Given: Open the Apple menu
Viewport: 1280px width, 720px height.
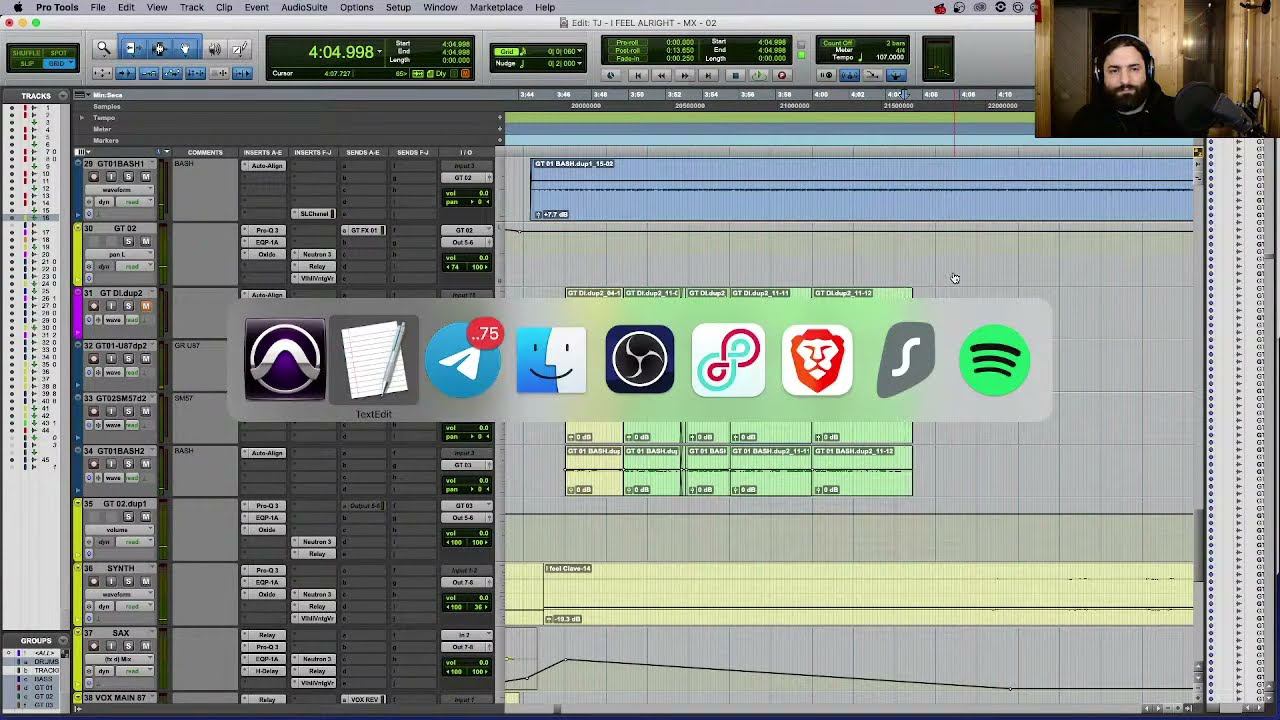Looking at the screenshot, I should tap(17, 8).
